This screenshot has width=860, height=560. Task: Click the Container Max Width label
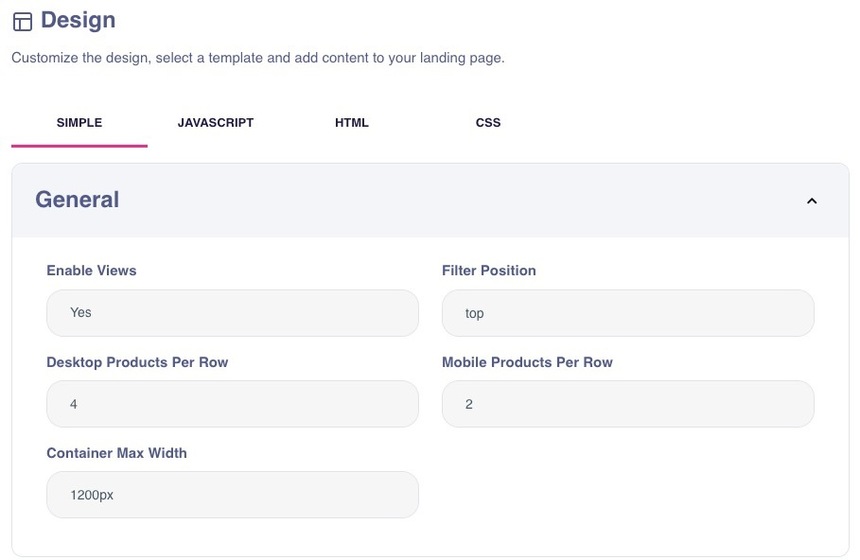116,453
